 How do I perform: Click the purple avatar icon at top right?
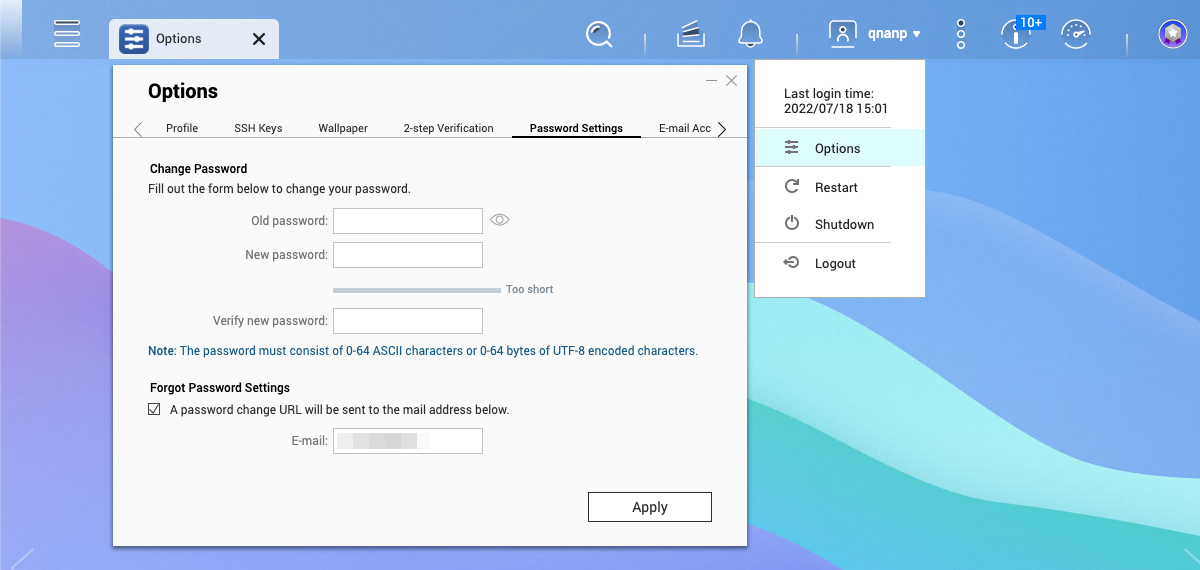point(1172,34)
